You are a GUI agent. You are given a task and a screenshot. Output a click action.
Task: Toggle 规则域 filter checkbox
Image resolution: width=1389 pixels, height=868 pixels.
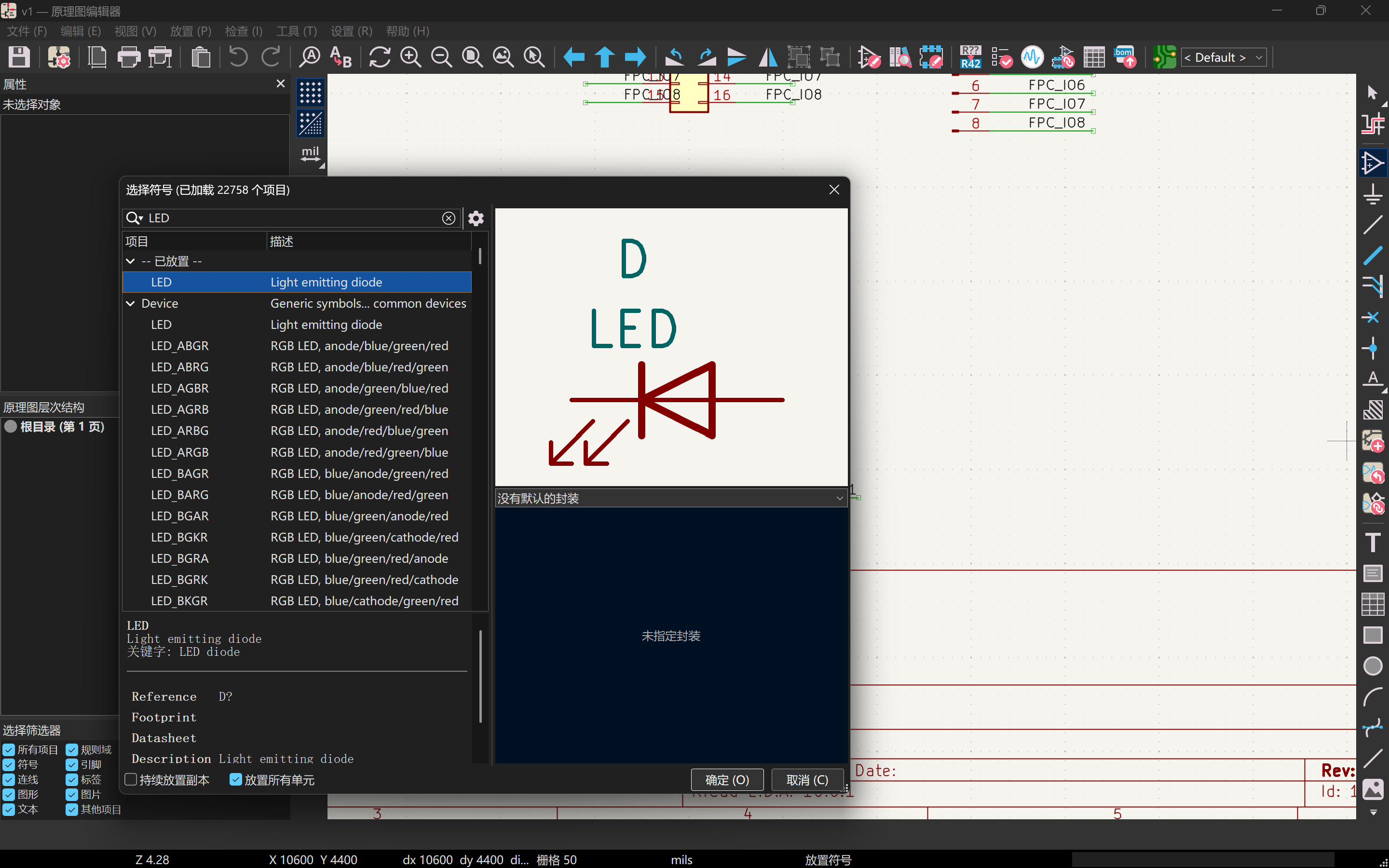tap(72, 750)
